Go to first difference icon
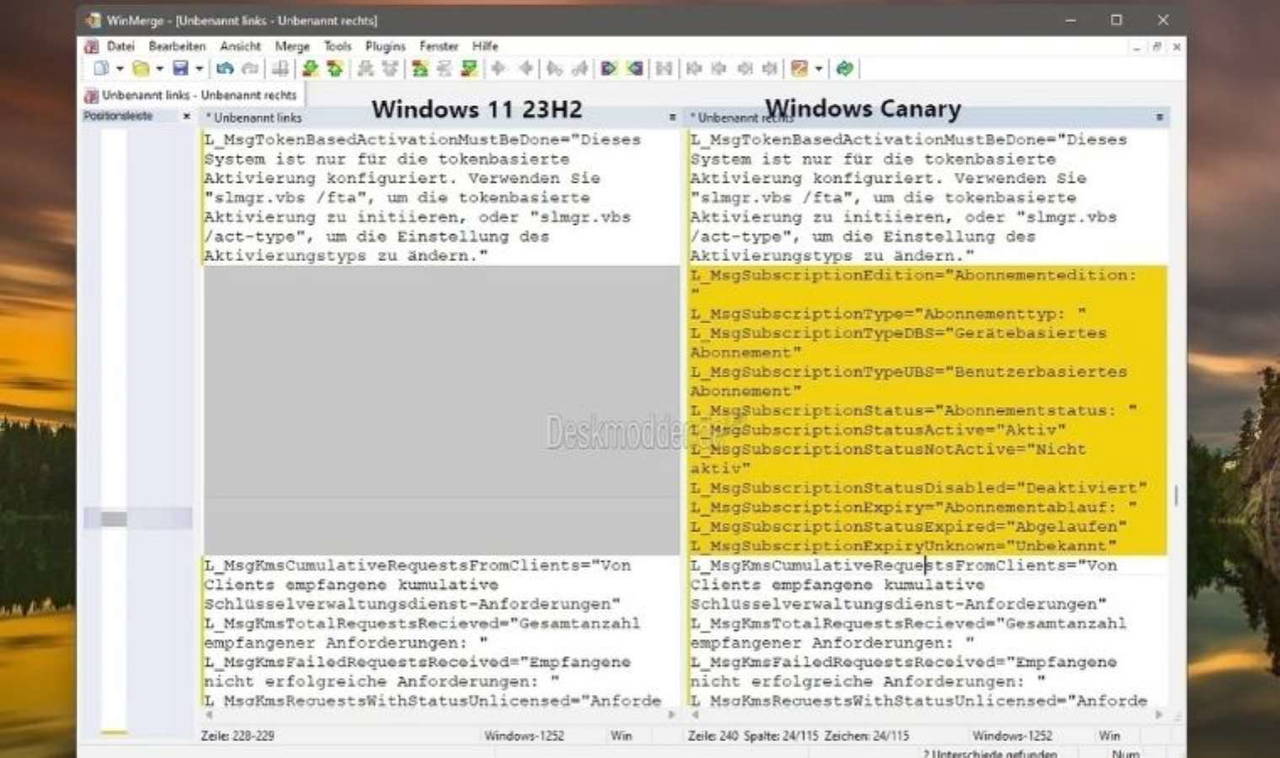1280x758 pixels. [x=420, y=69]
